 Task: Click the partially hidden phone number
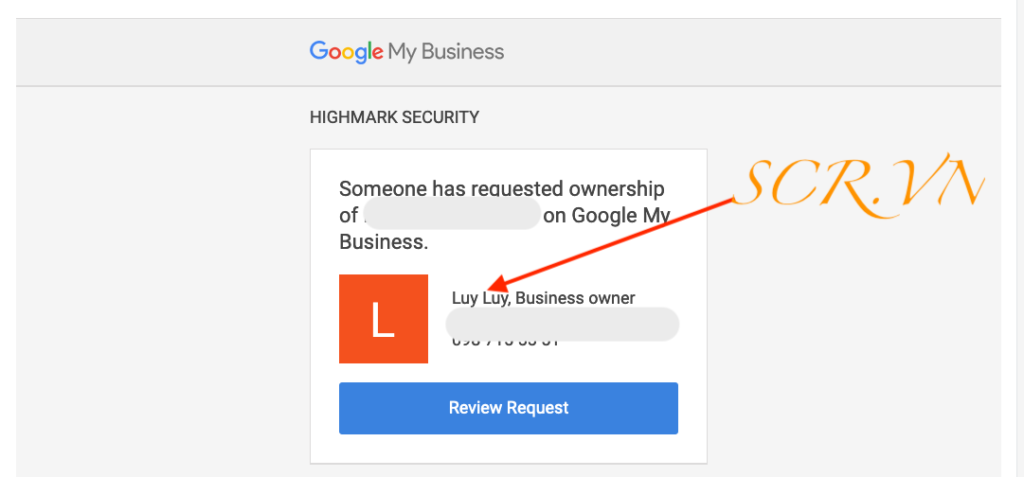tap(505, 342)
